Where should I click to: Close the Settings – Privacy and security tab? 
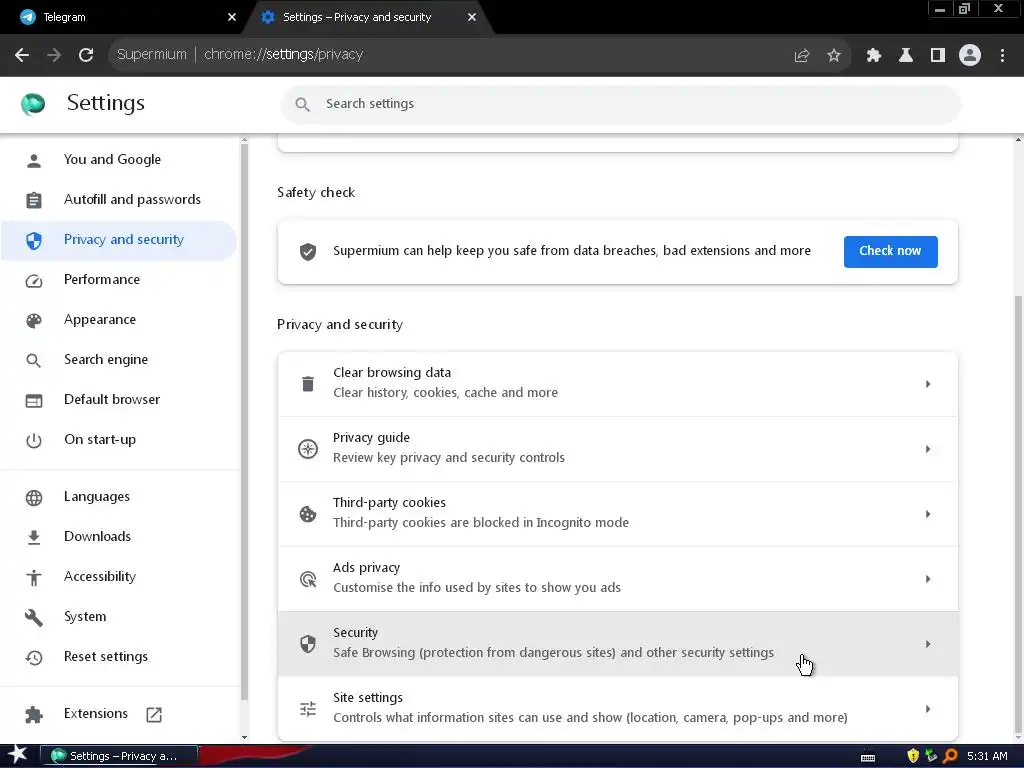tap(472, 17)
